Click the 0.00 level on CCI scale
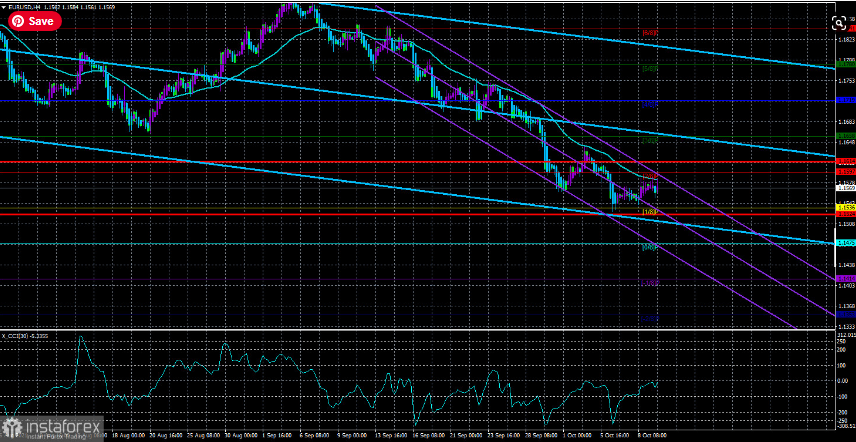This screenshot has height=442, width=856. pos(843,380)
